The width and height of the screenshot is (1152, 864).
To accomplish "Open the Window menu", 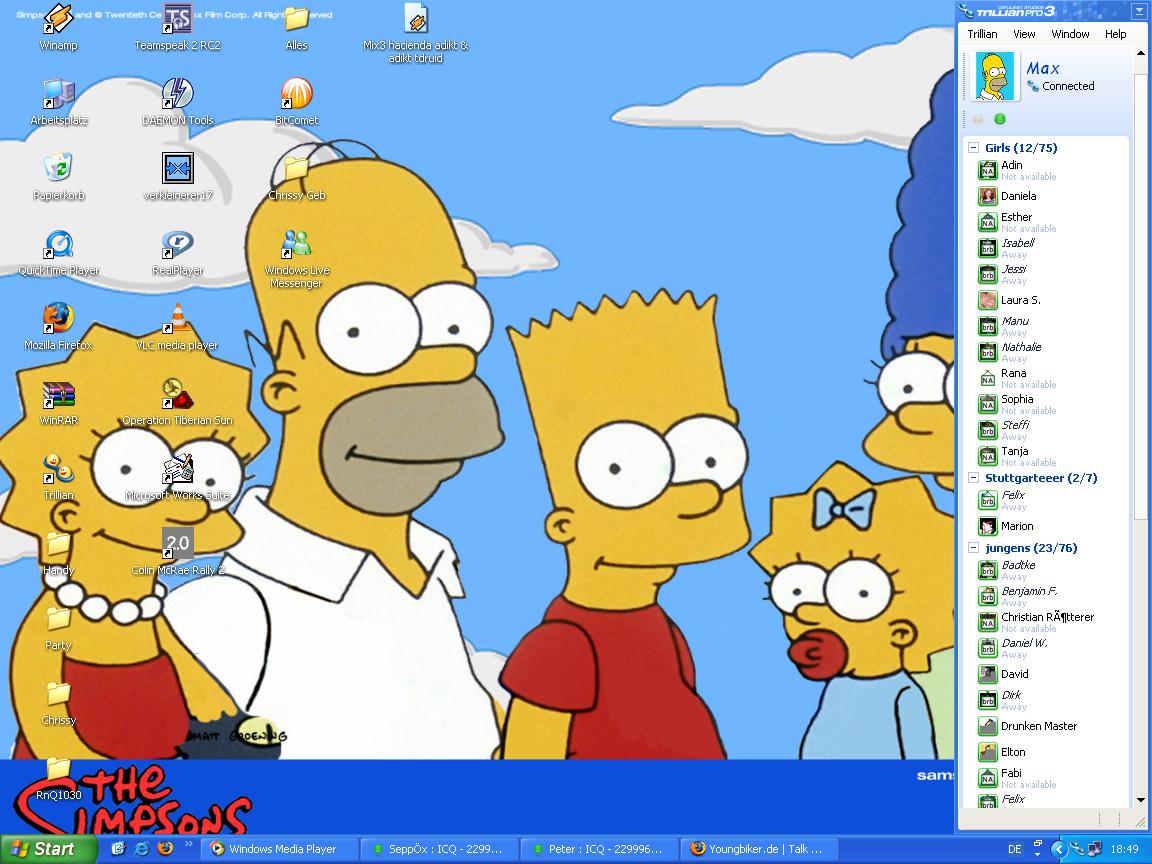I will click(x=1070, y=34).
